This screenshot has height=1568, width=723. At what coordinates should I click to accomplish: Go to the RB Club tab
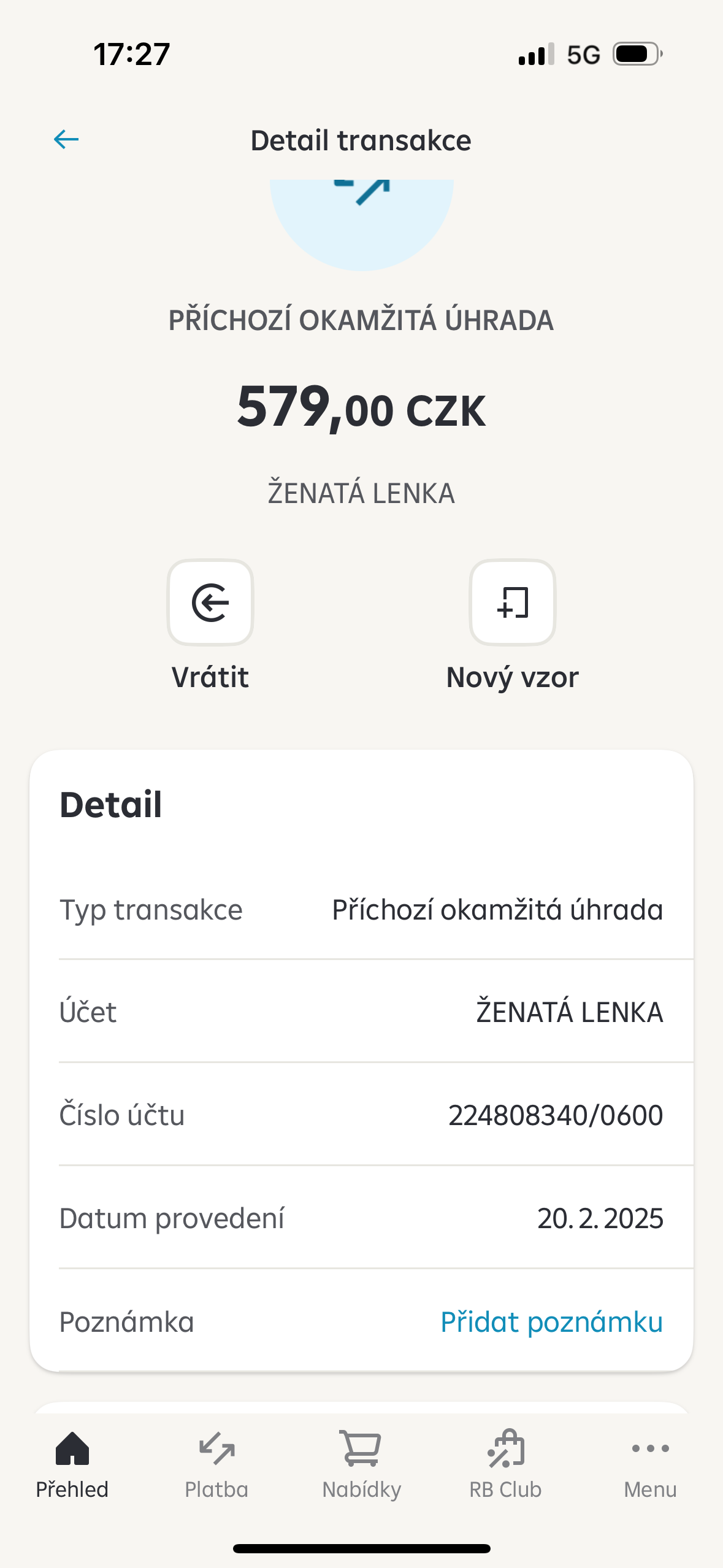506,1489
